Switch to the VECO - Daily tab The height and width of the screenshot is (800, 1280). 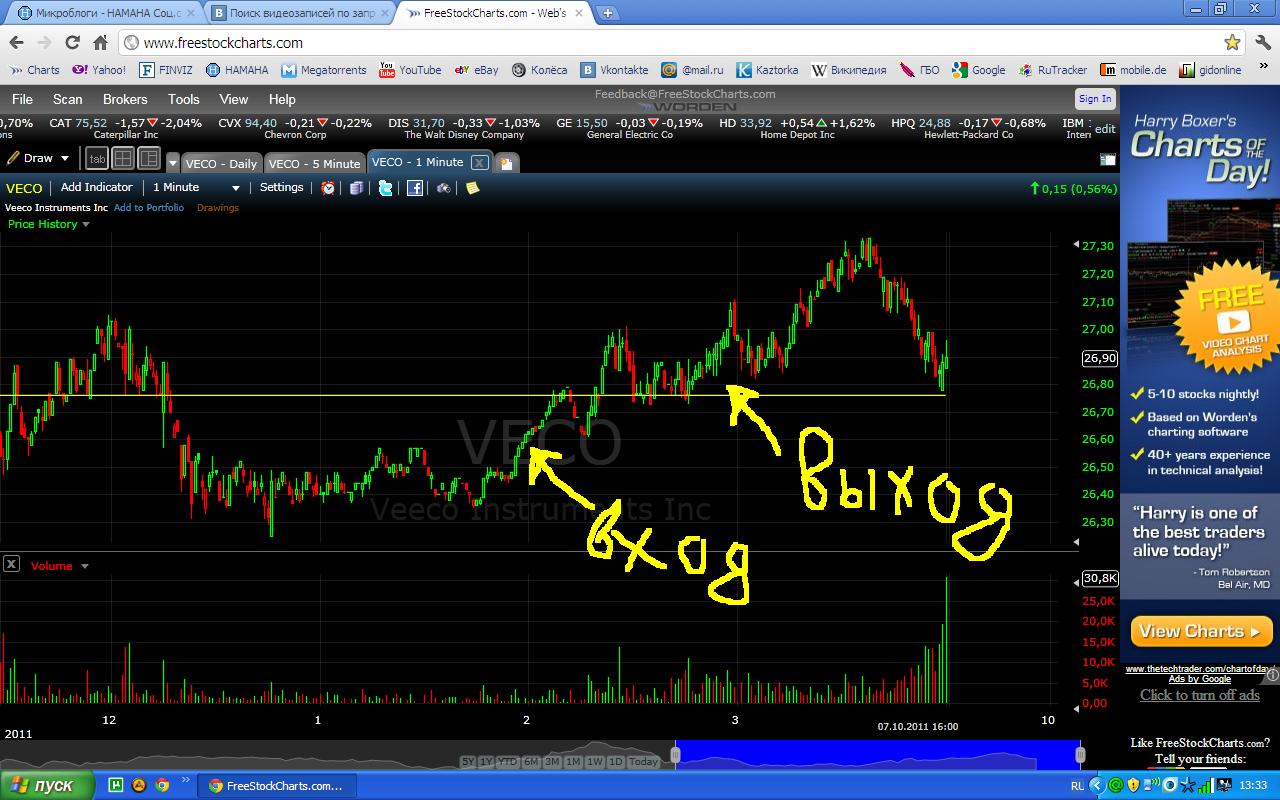click(x=221, y=163)
